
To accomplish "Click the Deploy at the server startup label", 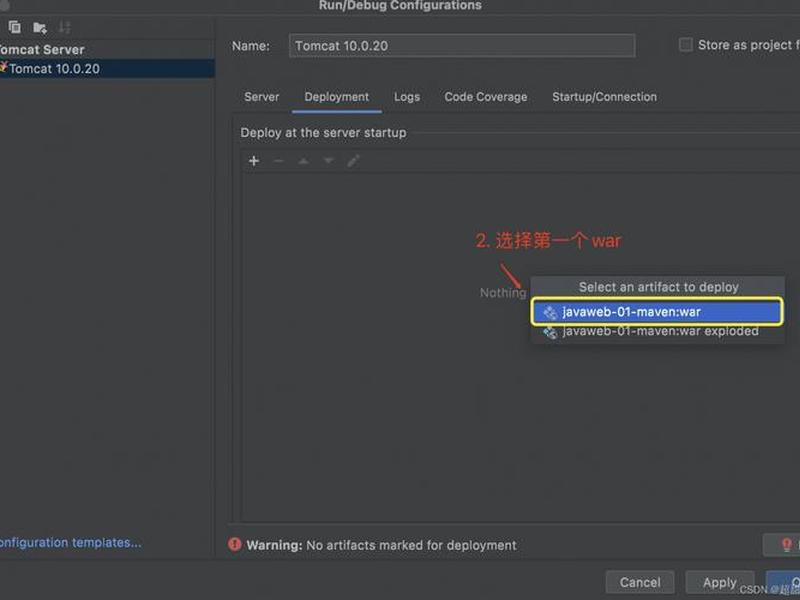I will pos(323,133).
